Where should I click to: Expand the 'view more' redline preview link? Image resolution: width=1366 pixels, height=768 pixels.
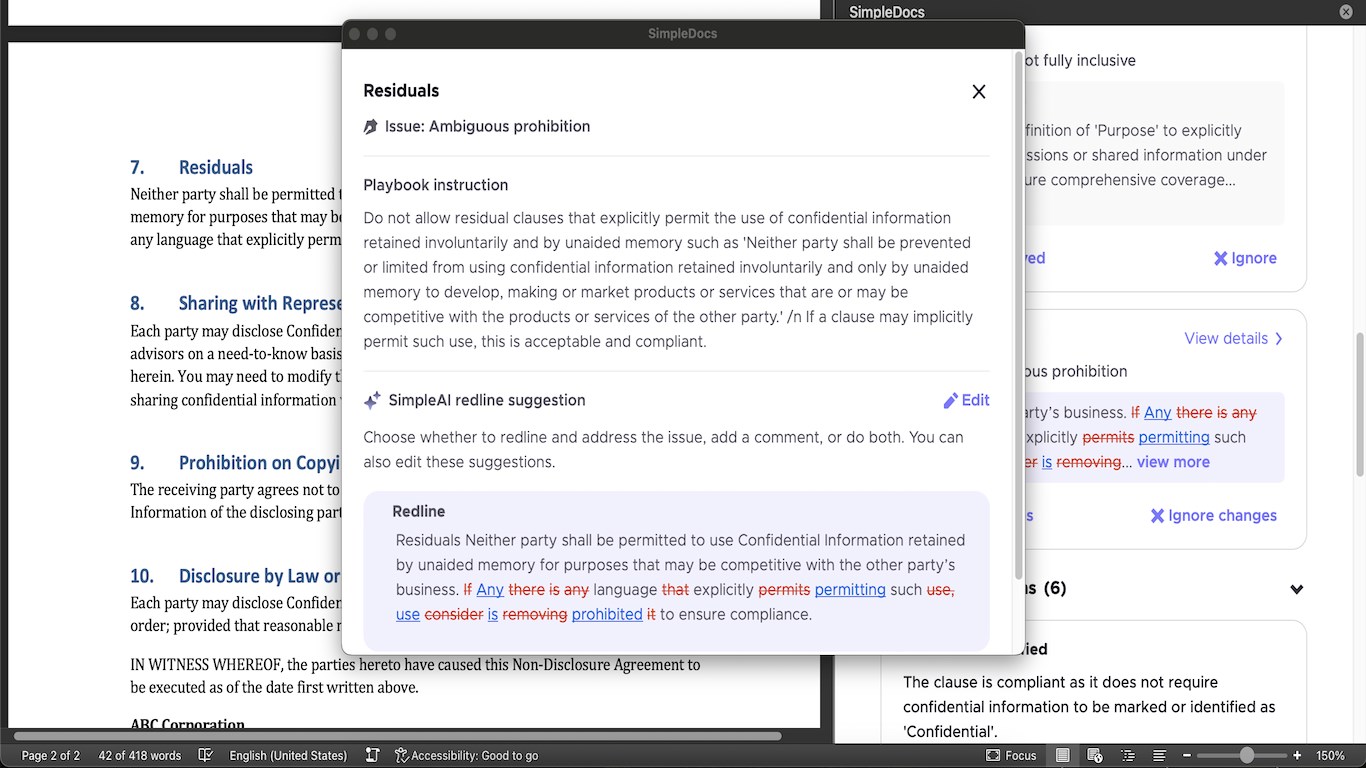[1173, 462]
